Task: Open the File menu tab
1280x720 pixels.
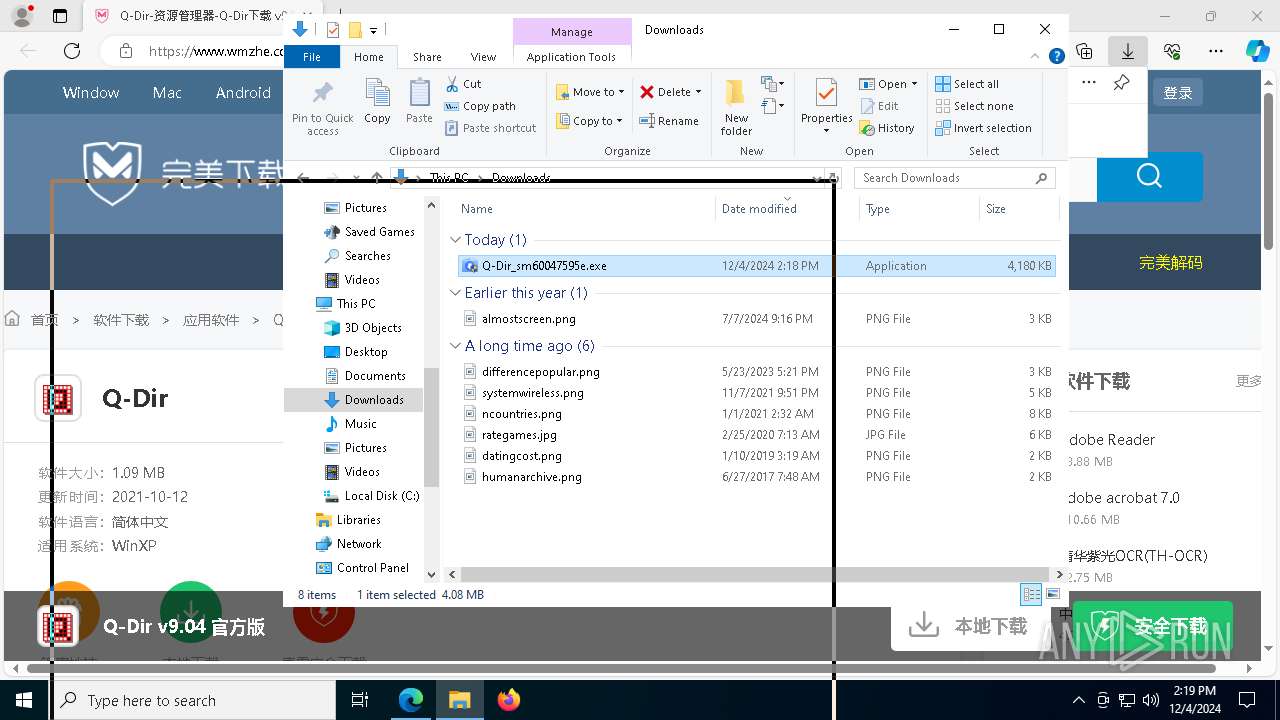Action: click(x=312, y=57)
